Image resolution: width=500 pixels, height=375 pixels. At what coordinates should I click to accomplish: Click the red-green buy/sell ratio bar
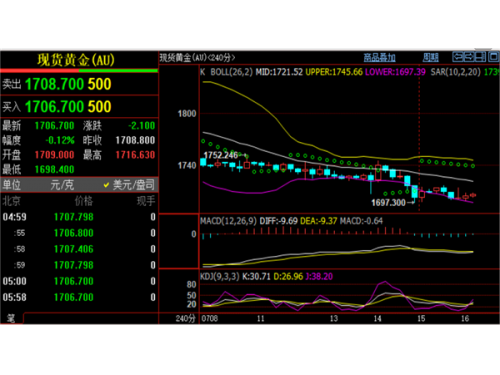pyautogui.click(x=79, y=71)
